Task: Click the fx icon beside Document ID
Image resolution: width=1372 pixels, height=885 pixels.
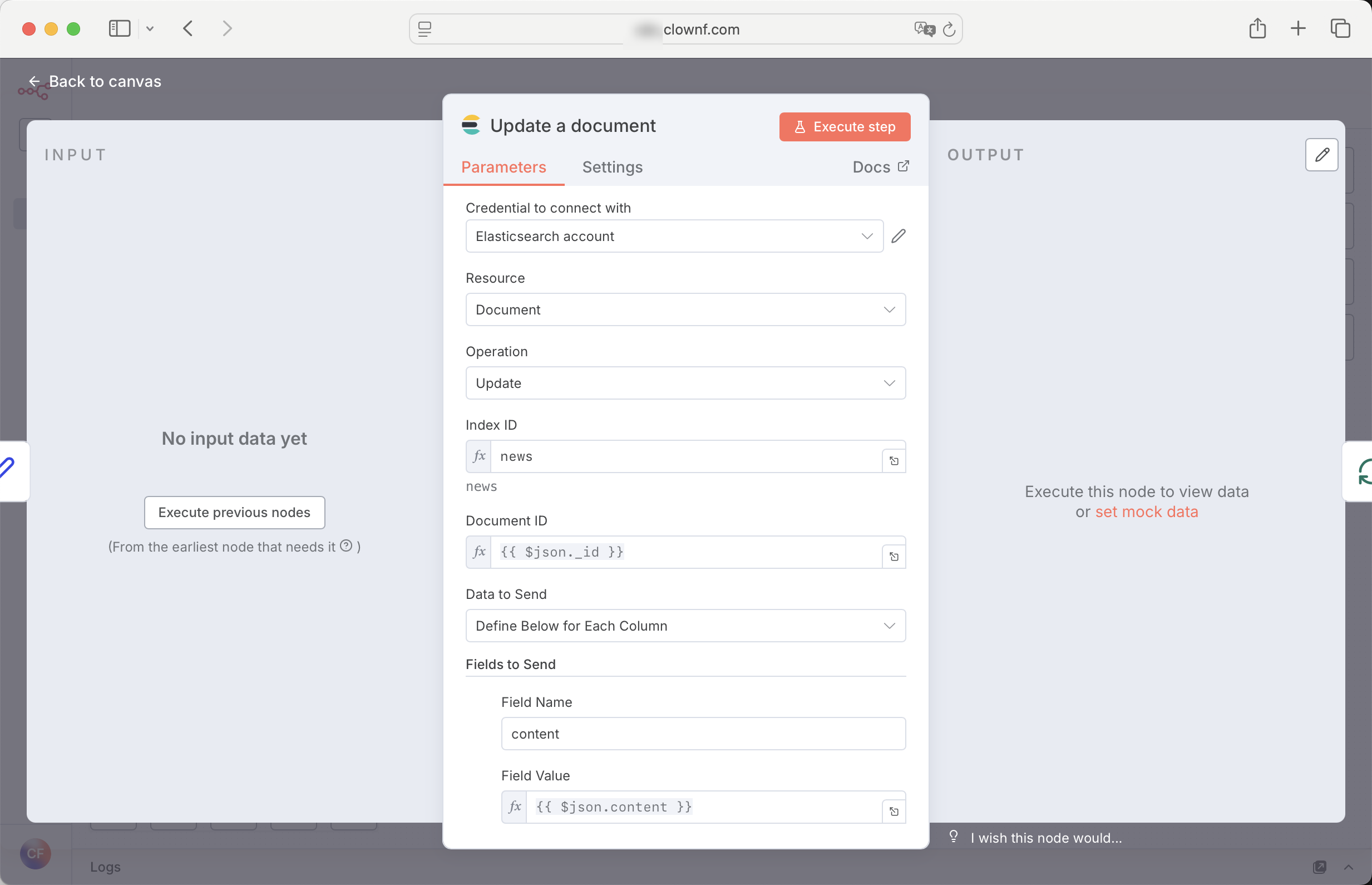Action: click(479, 552)
